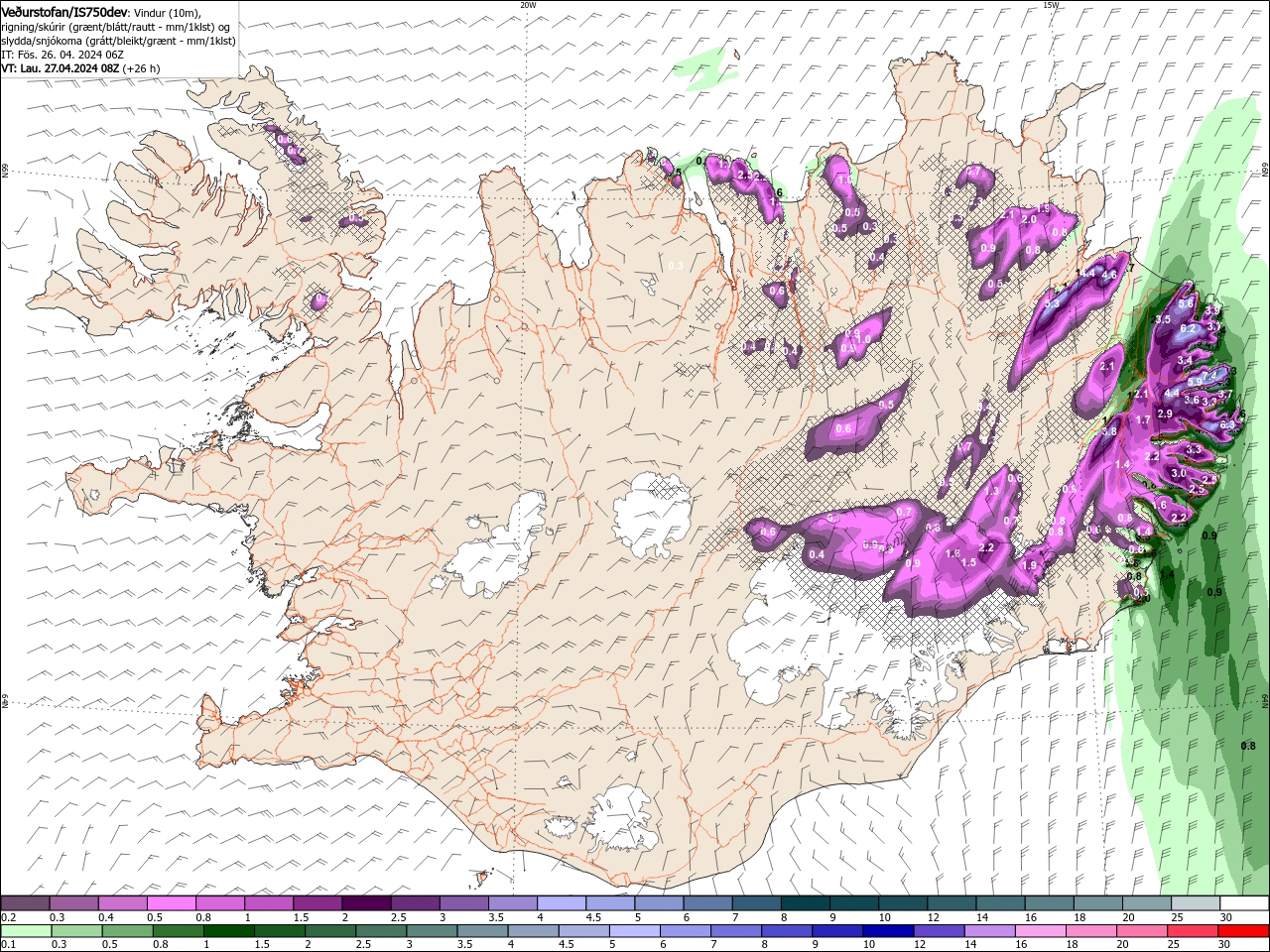
Task: Click the Mýrdalsjökull glacier near south coast
Action: click(620, 818)
